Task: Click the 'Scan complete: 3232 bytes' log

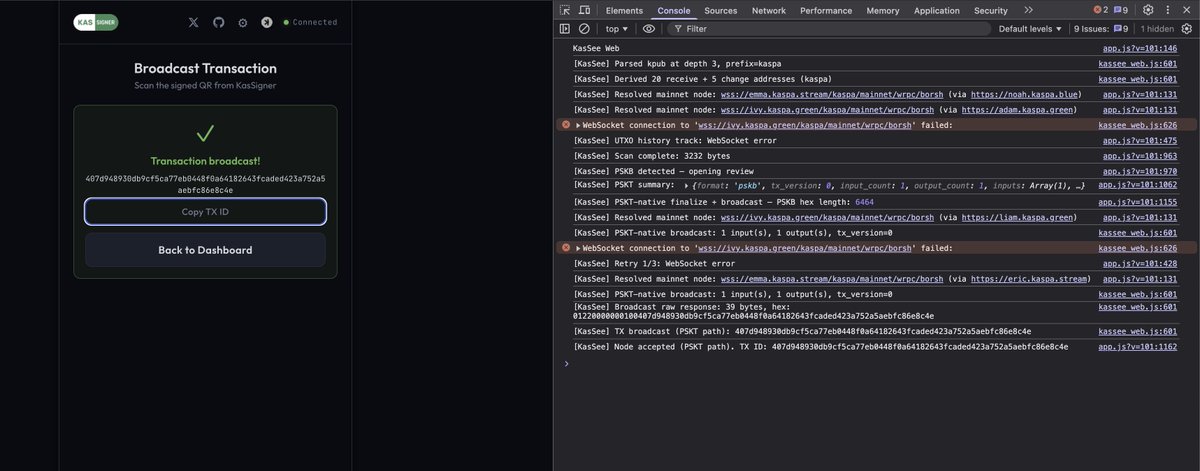Action: pyautogui.click(x=652, y=156)
